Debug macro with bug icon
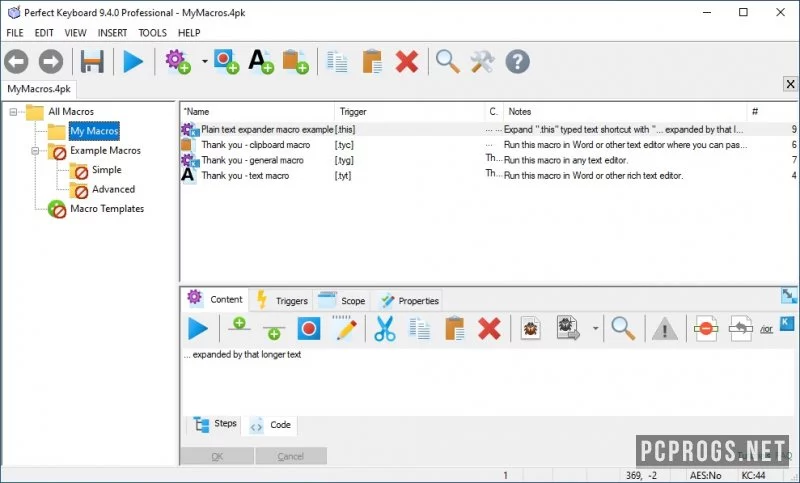 (531, 328)
